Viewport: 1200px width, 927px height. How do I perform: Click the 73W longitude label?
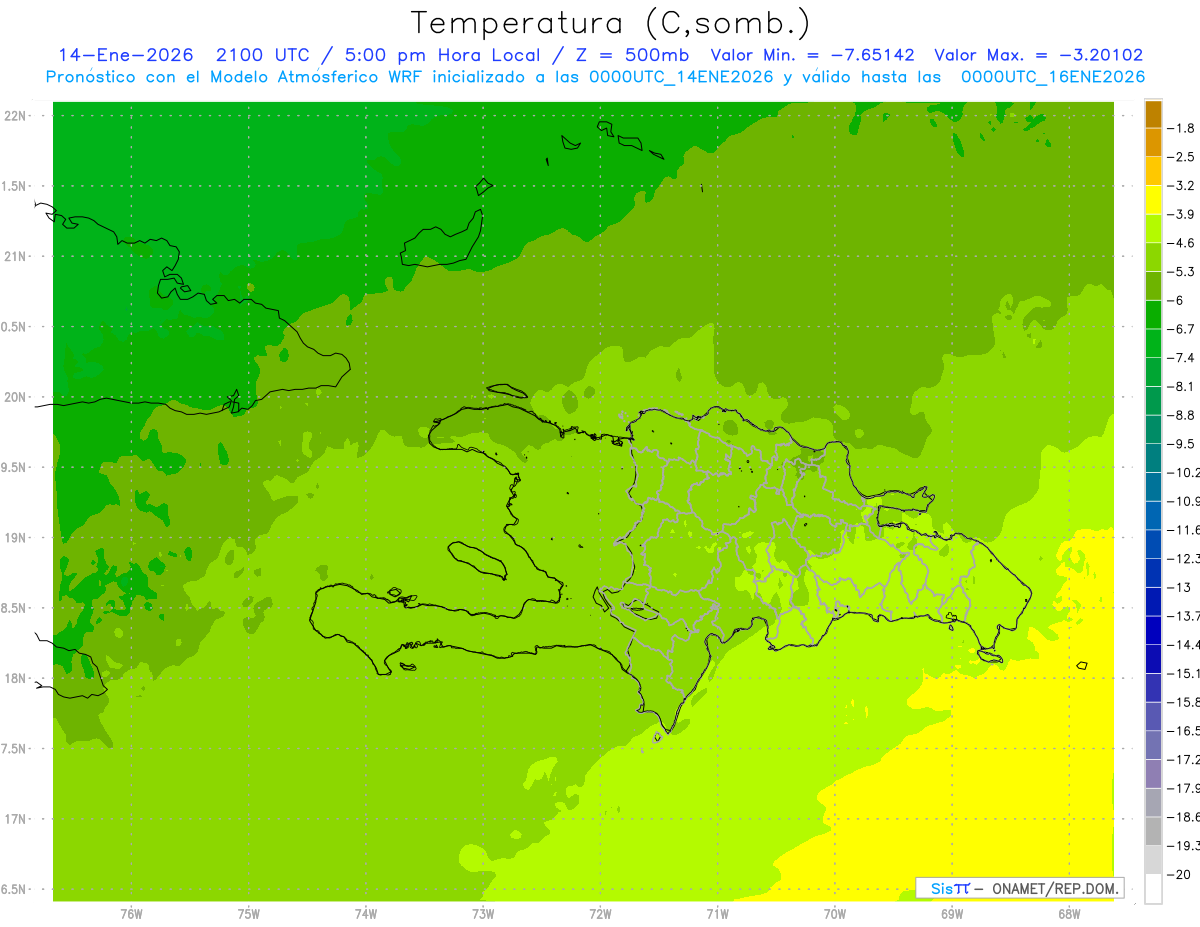coord(483,913)
